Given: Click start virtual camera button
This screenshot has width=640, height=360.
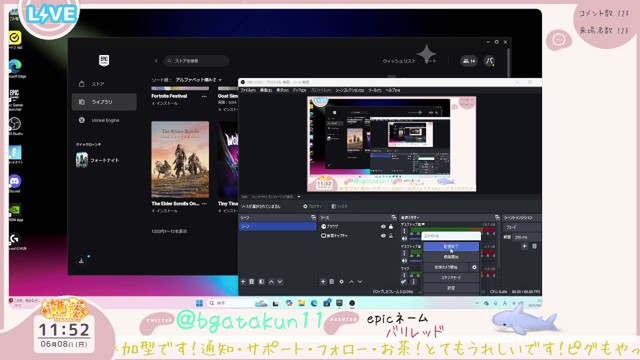Looking at the screenshot, I should [446, 267].
